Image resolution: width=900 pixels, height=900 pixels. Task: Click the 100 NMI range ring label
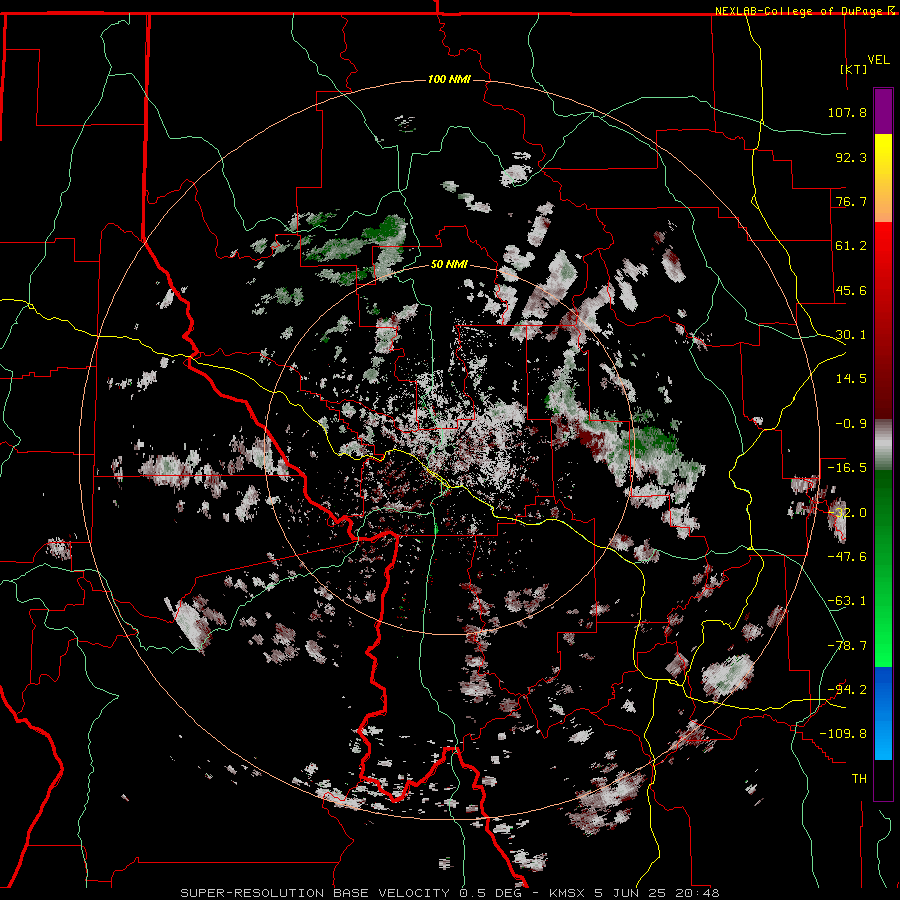449,79
